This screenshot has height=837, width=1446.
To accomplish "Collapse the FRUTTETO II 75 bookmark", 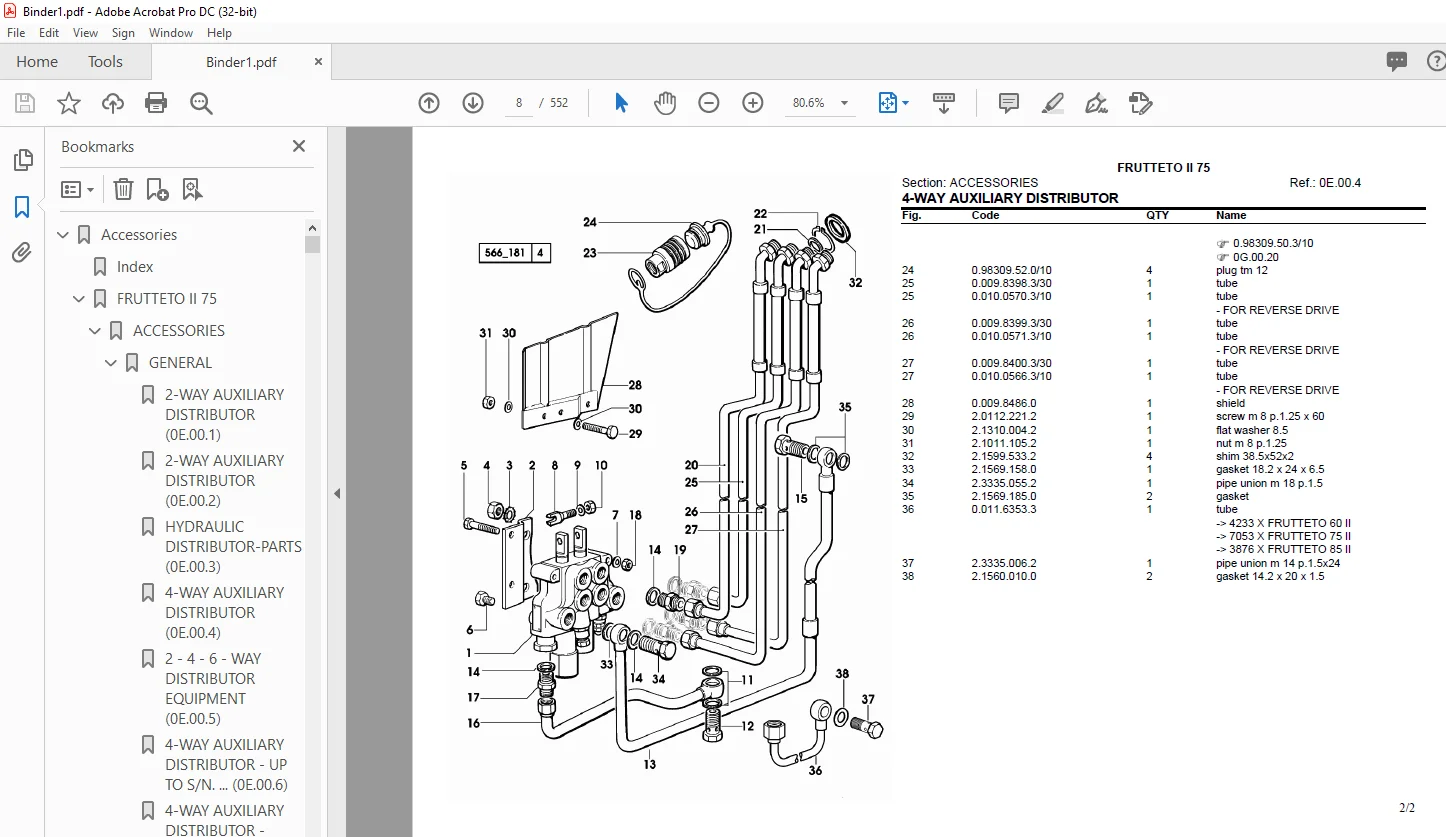I will point(79,299).
